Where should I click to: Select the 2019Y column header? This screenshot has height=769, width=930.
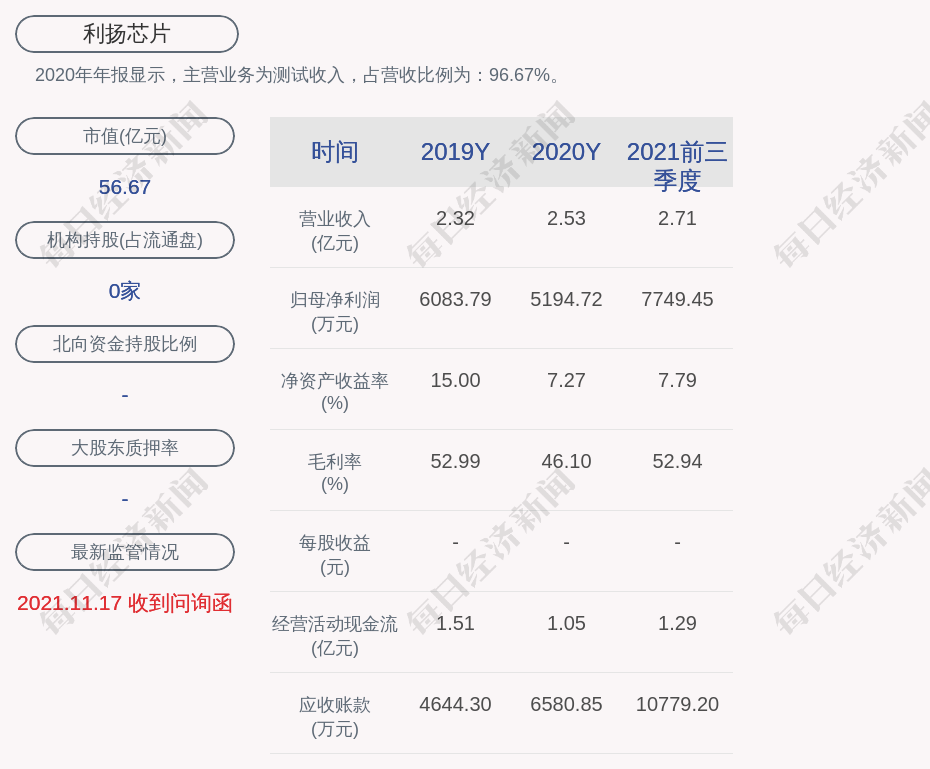click(456, 152)
